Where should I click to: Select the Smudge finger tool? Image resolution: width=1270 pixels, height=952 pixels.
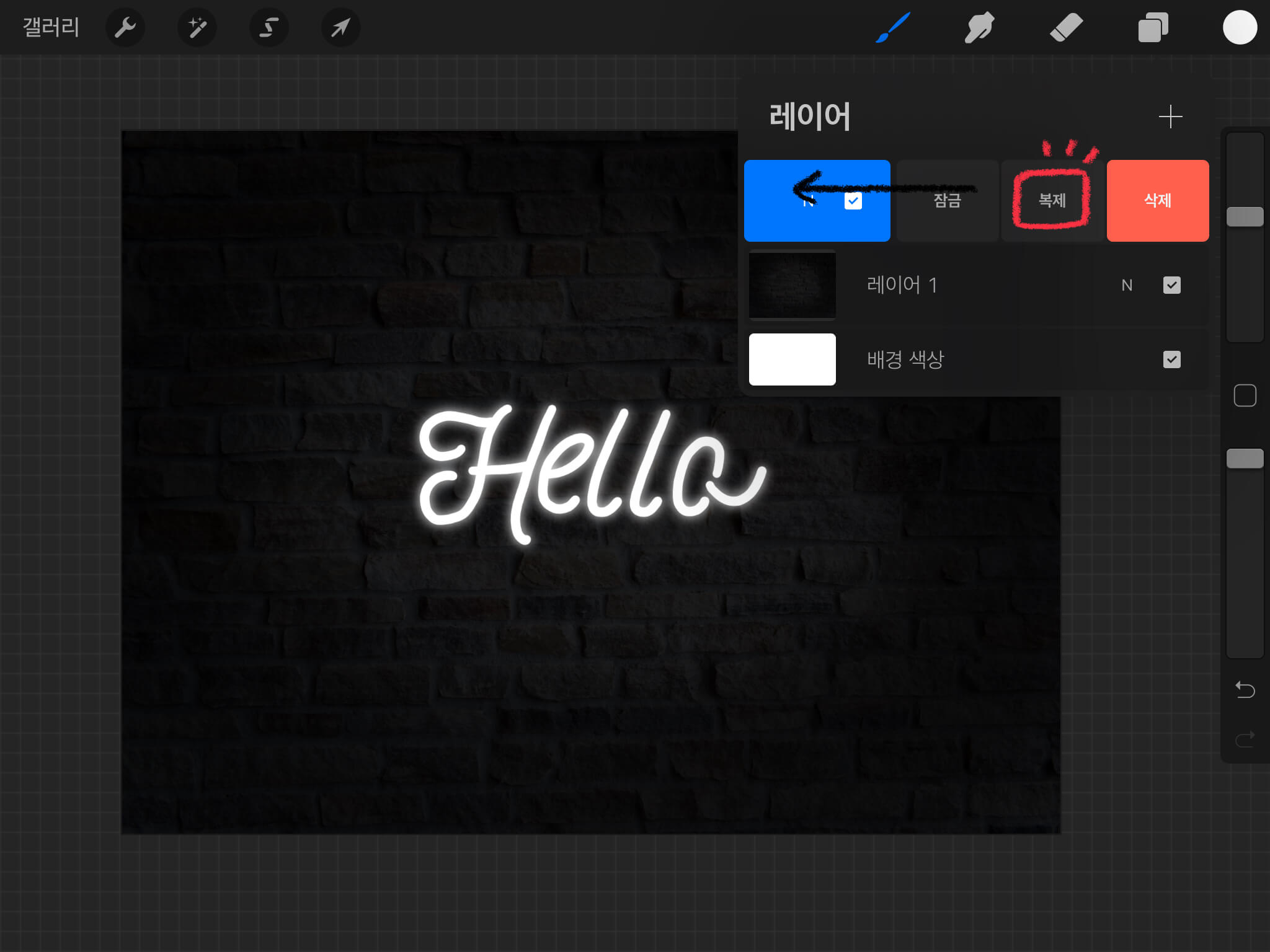pyautogui.click(x=979, y=27)
